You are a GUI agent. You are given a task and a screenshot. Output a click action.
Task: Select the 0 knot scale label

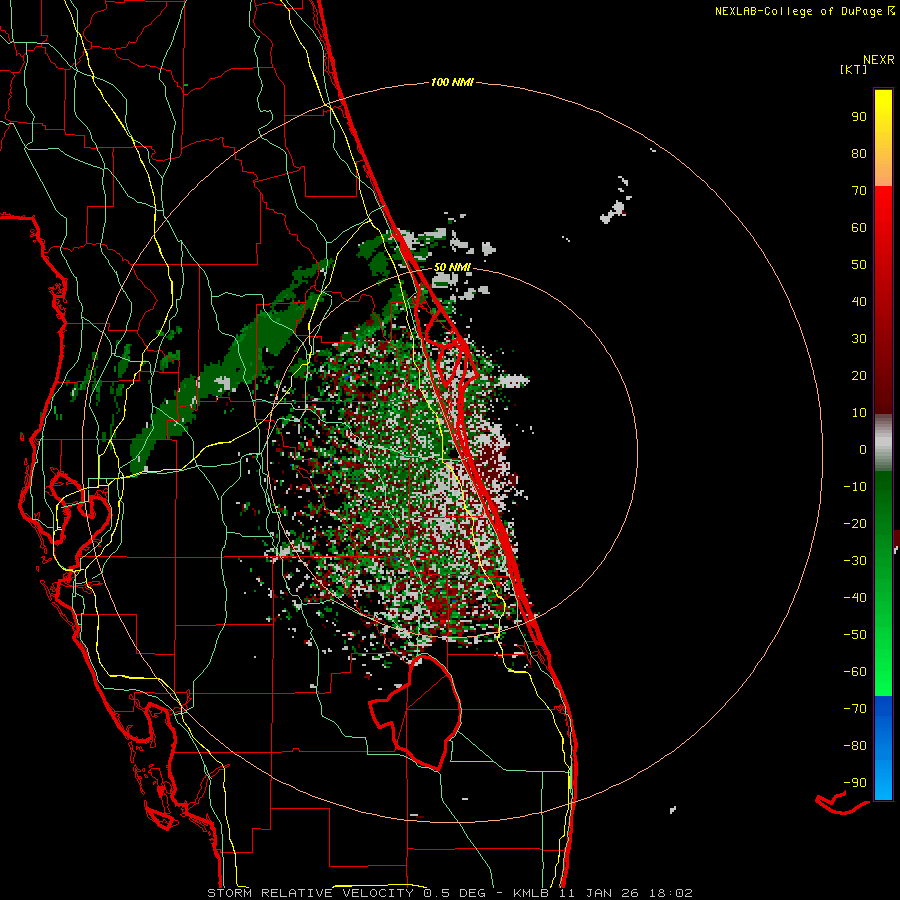click(863, 449)
